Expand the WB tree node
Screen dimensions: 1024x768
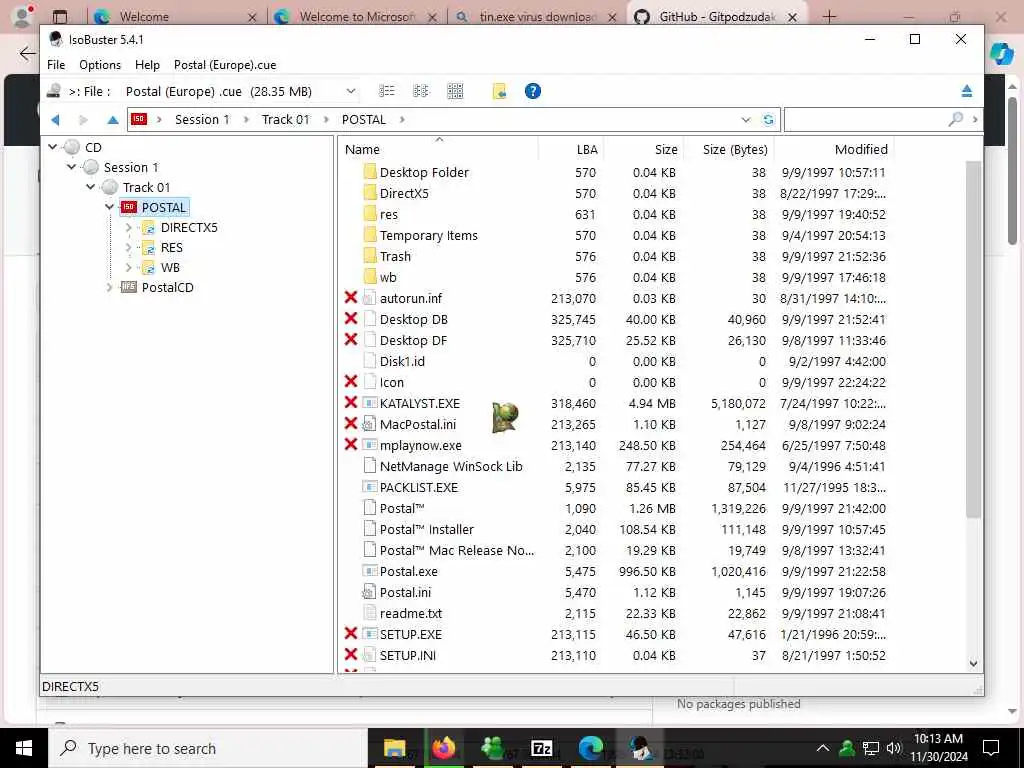click(128, 267)
